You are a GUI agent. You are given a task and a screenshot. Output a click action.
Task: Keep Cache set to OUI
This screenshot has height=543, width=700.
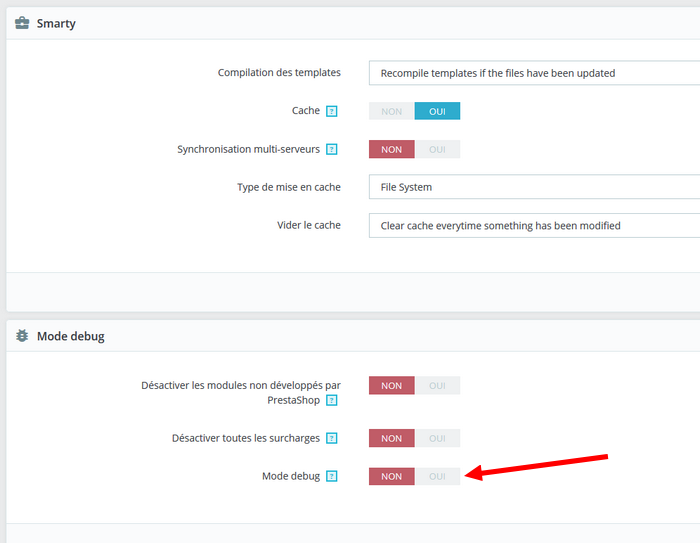(x=437, y=111)
